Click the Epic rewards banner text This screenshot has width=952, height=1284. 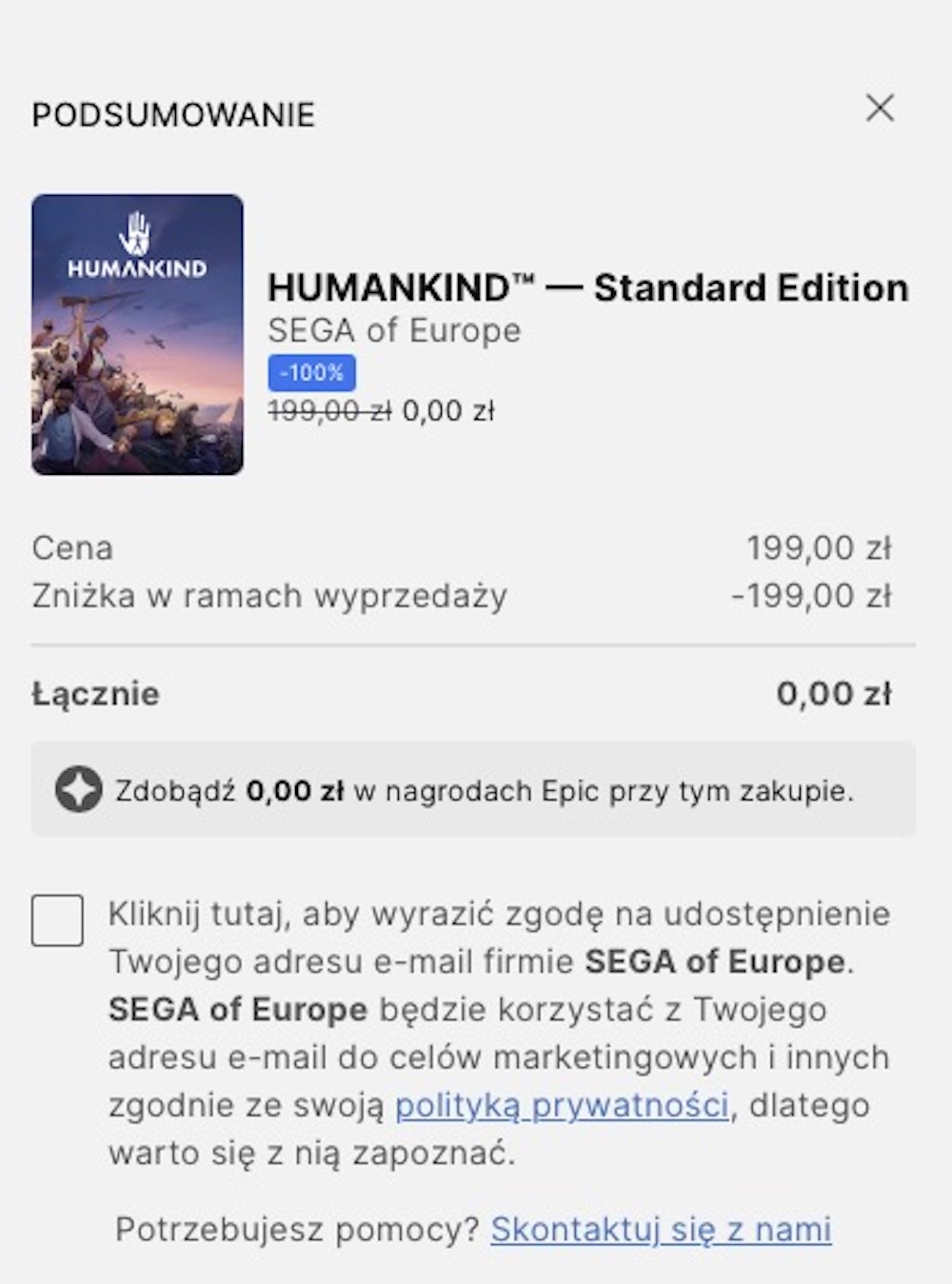(485, 791)
